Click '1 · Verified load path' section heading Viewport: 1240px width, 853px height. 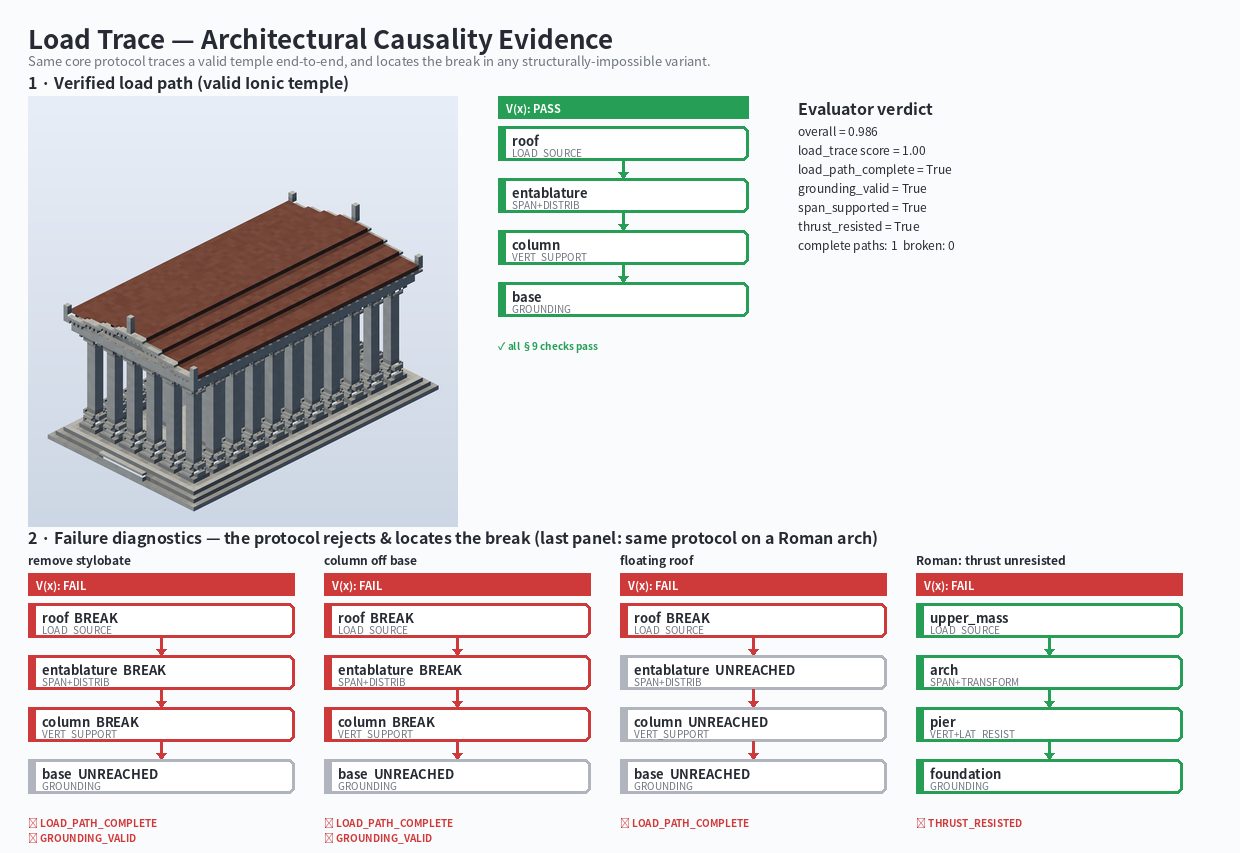(x=188, y=84)
